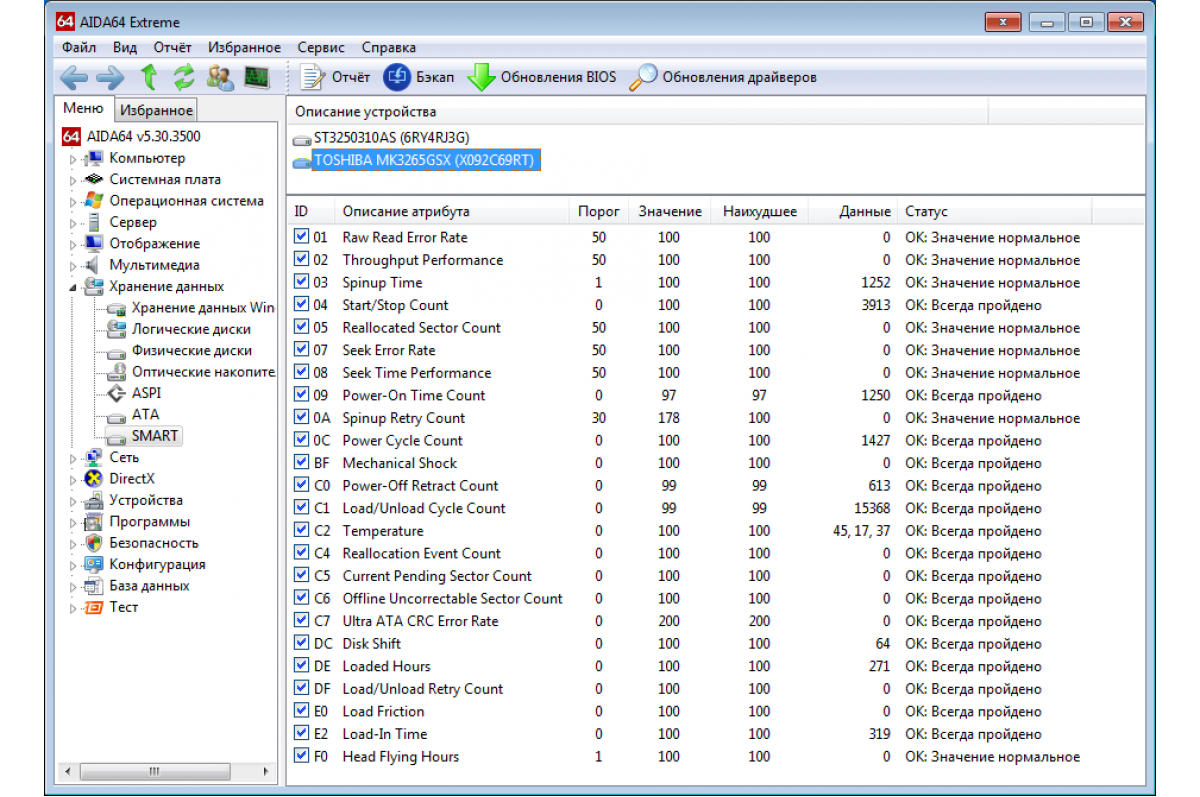Go up one level with green arrow
Screen dimensions: 1200x797
[x=148, y=77]
